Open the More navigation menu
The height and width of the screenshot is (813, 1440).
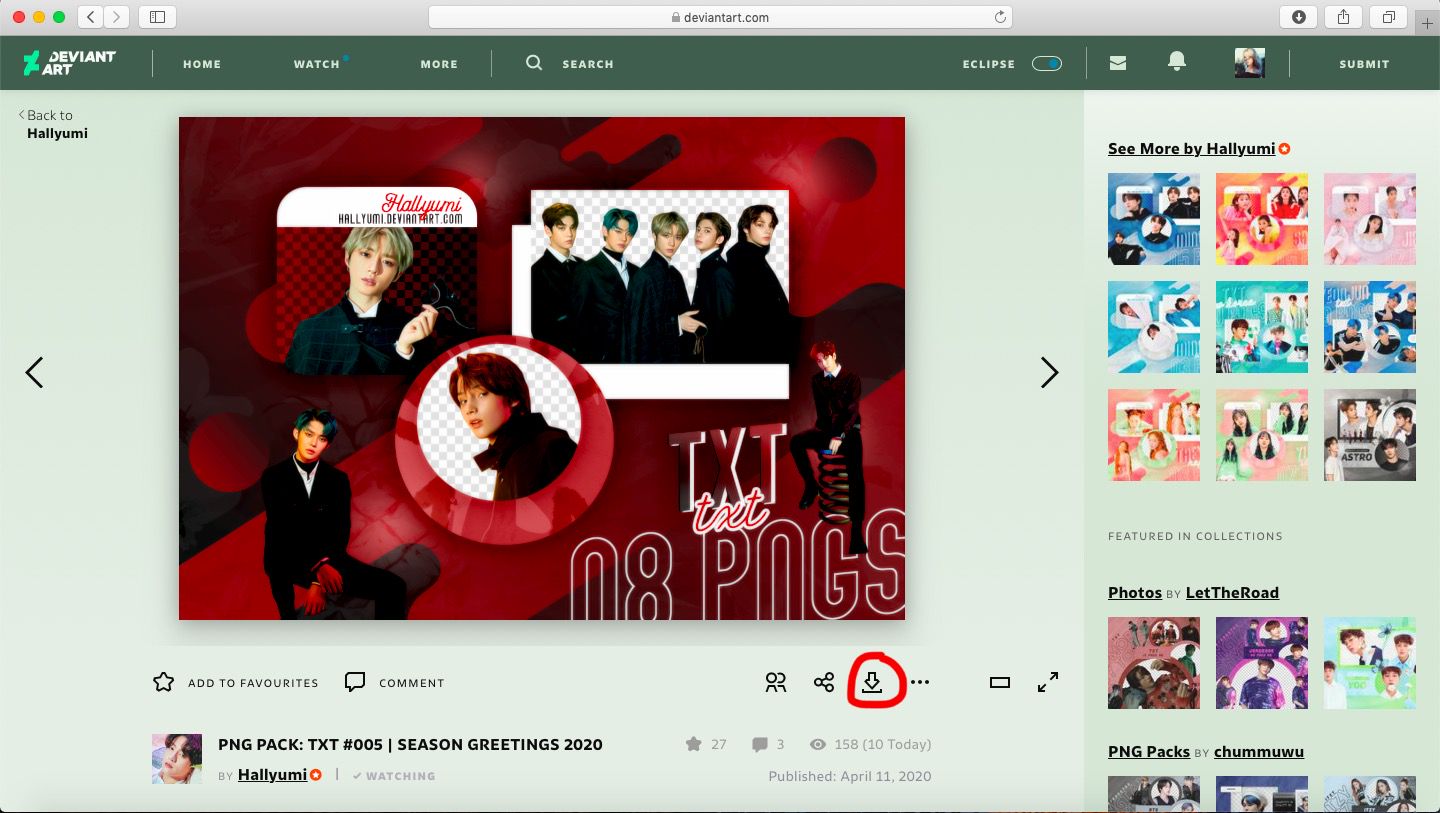pyautogui.click(x=439, y=64)
